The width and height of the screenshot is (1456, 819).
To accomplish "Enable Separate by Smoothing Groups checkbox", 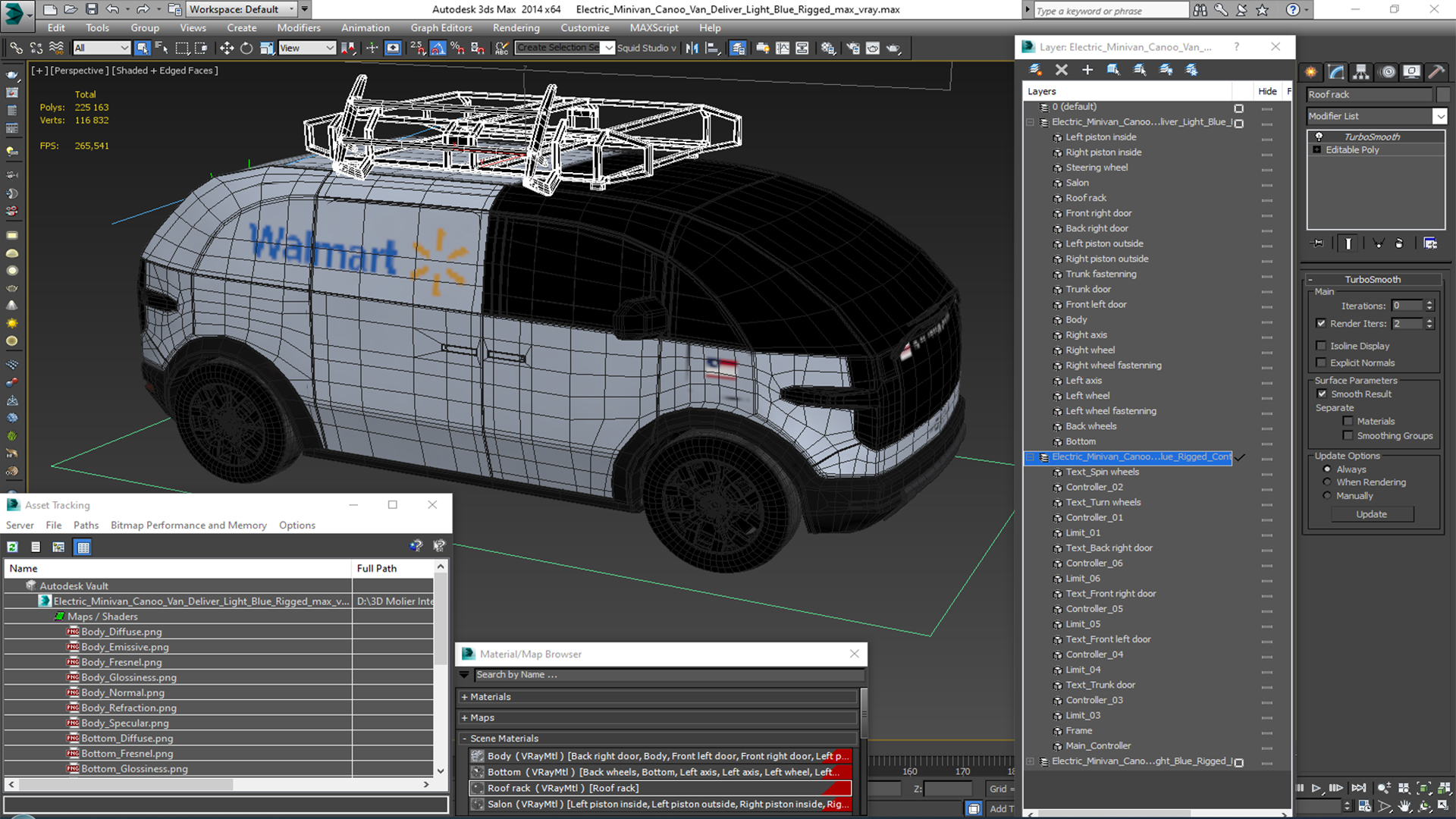I will click(1348, 435).
